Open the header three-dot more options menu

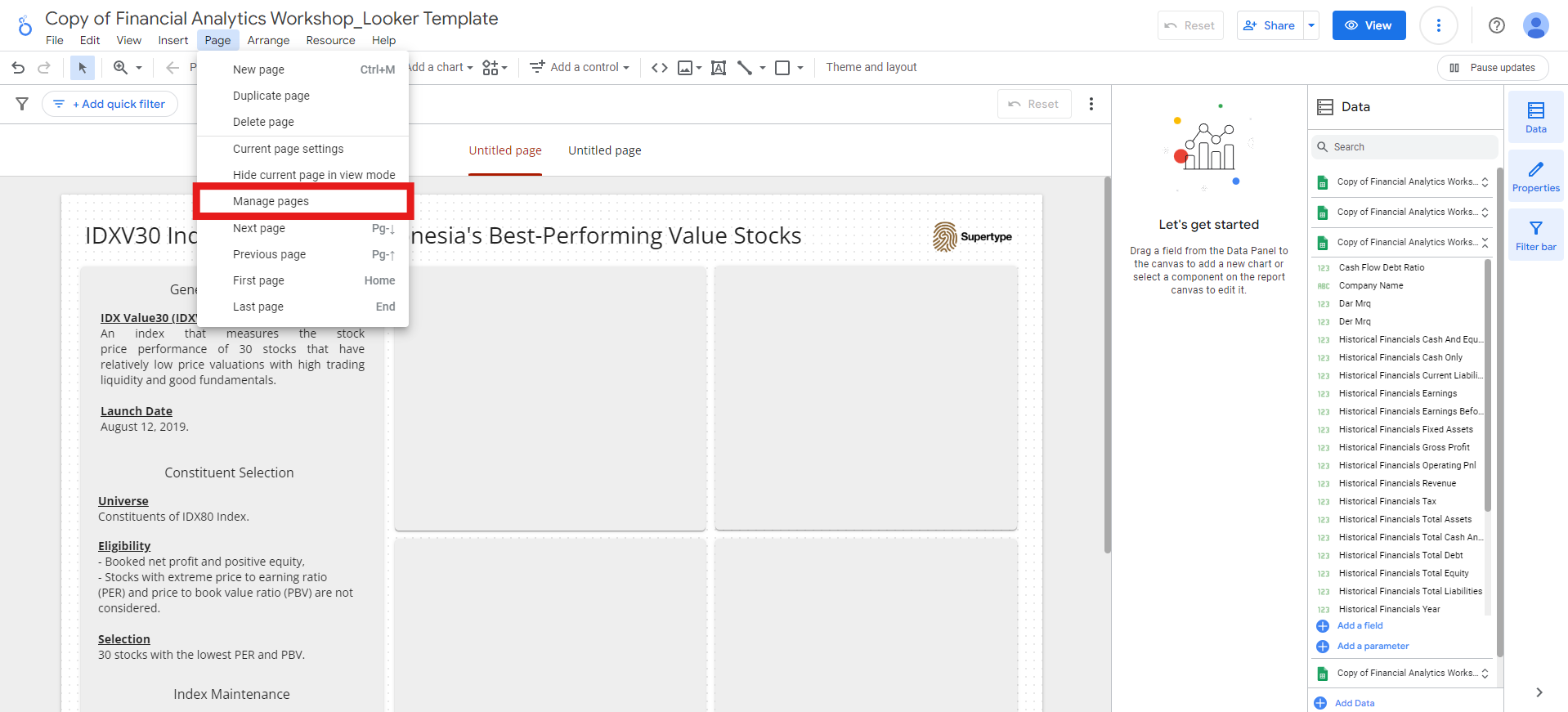pyautogui.click(x=1439, y=25)
